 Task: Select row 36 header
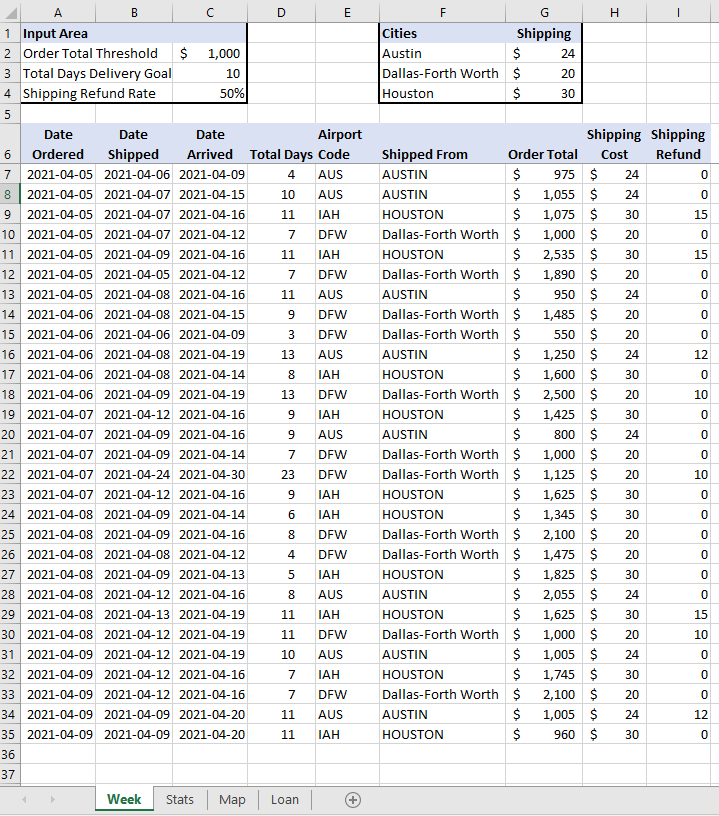(x=8, y=755)
